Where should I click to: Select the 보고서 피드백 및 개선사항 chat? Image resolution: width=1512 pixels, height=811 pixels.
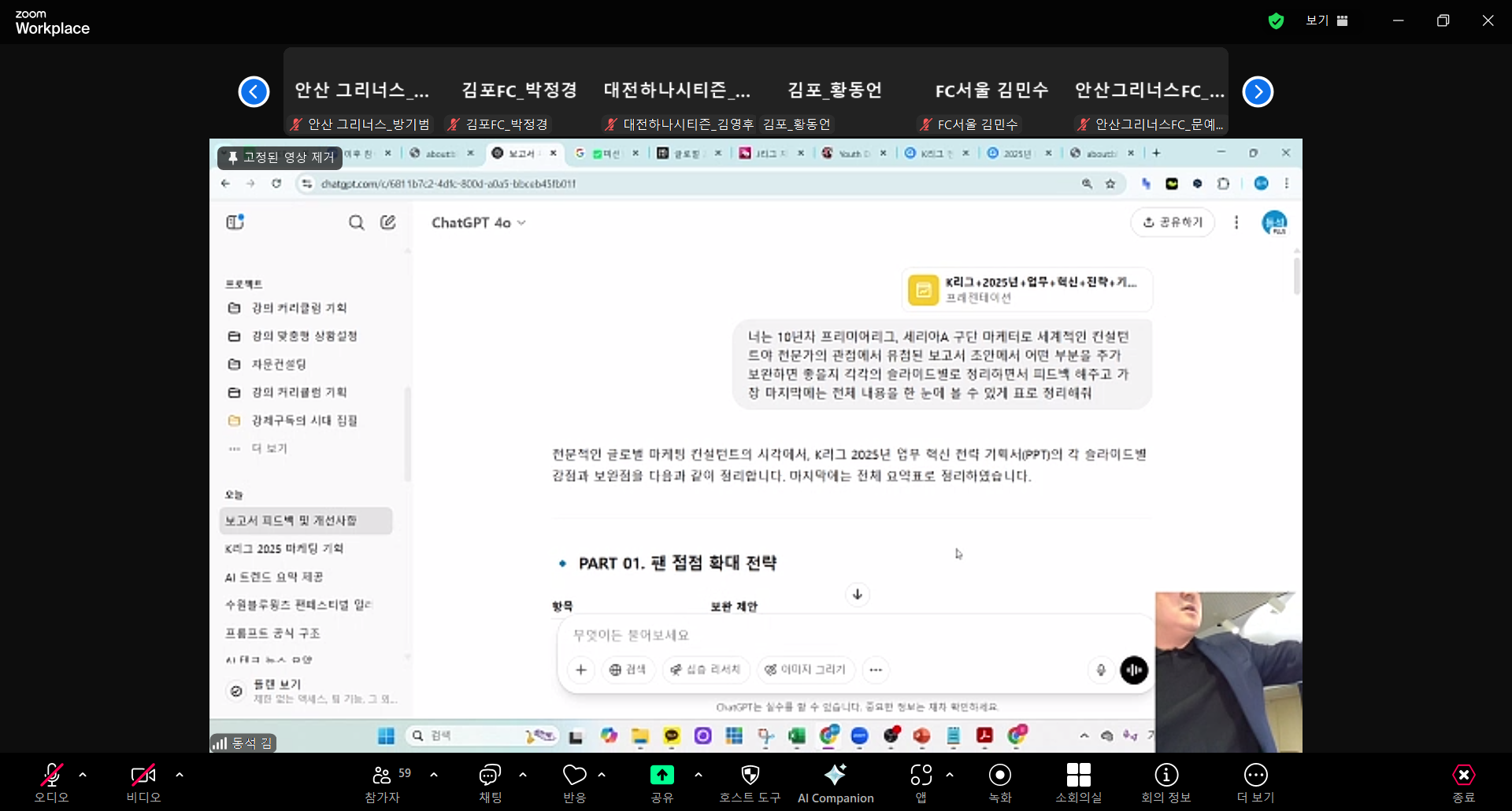point(306,520)
